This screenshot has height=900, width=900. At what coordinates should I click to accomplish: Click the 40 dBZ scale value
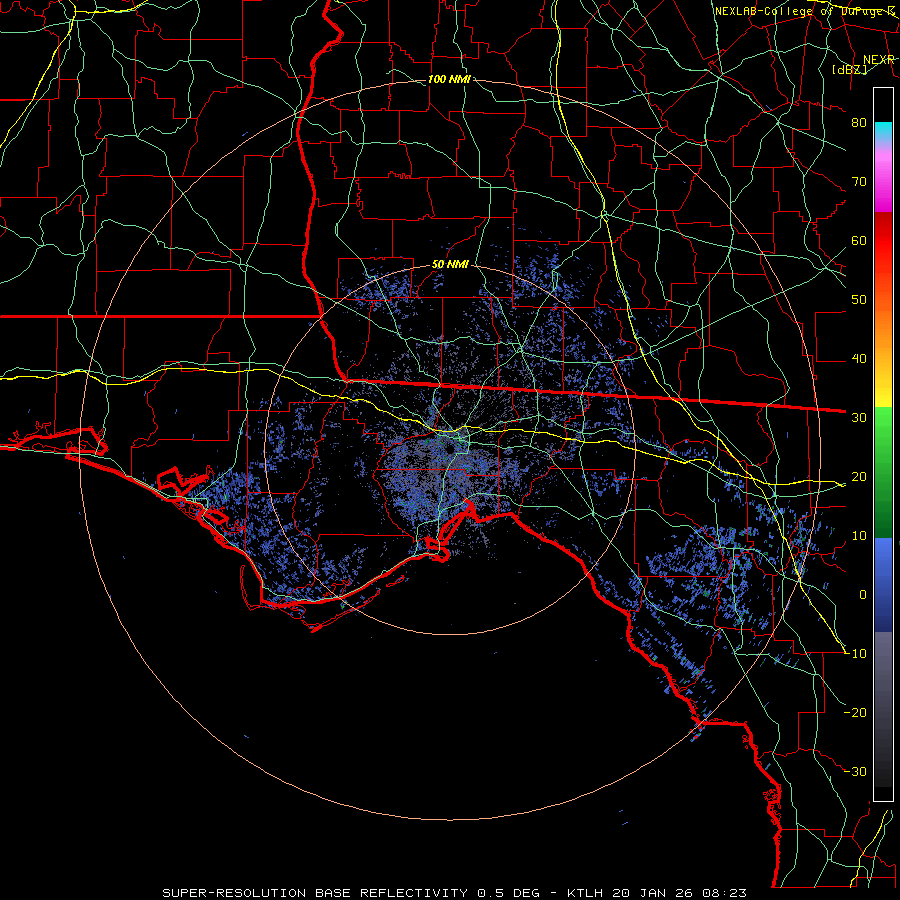coord(859,359)
